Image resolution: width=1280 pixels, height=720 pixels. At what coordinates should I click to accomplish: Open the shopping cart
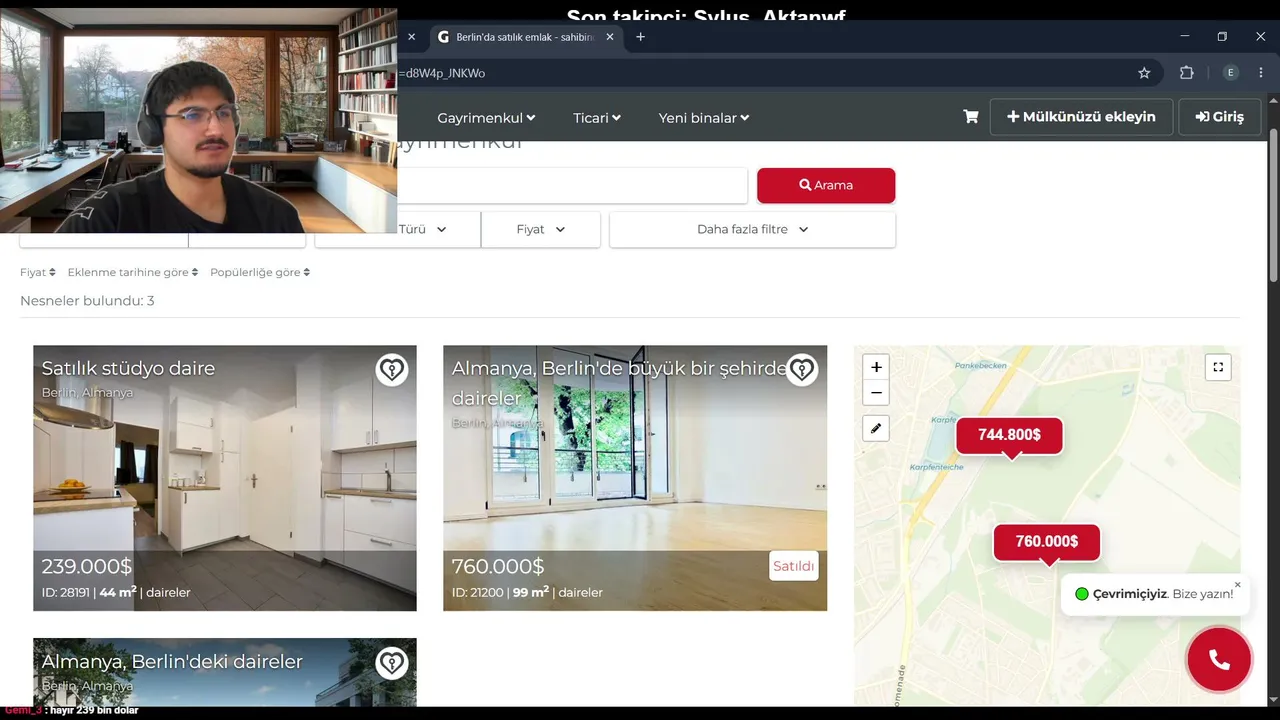[x=970, y=117]
